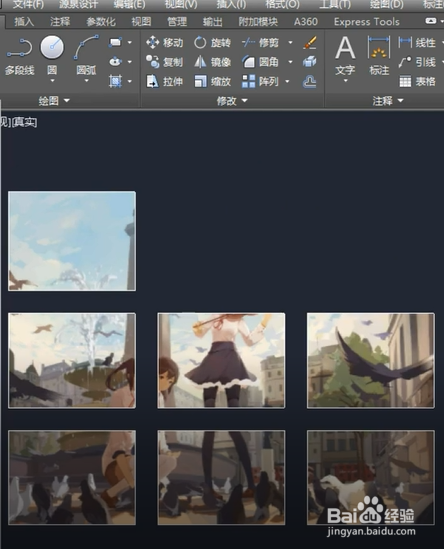The height and width of the screenshot is (549, 444).
Task: Open the A360 ribbon tab
Action: tap(306, 22)
